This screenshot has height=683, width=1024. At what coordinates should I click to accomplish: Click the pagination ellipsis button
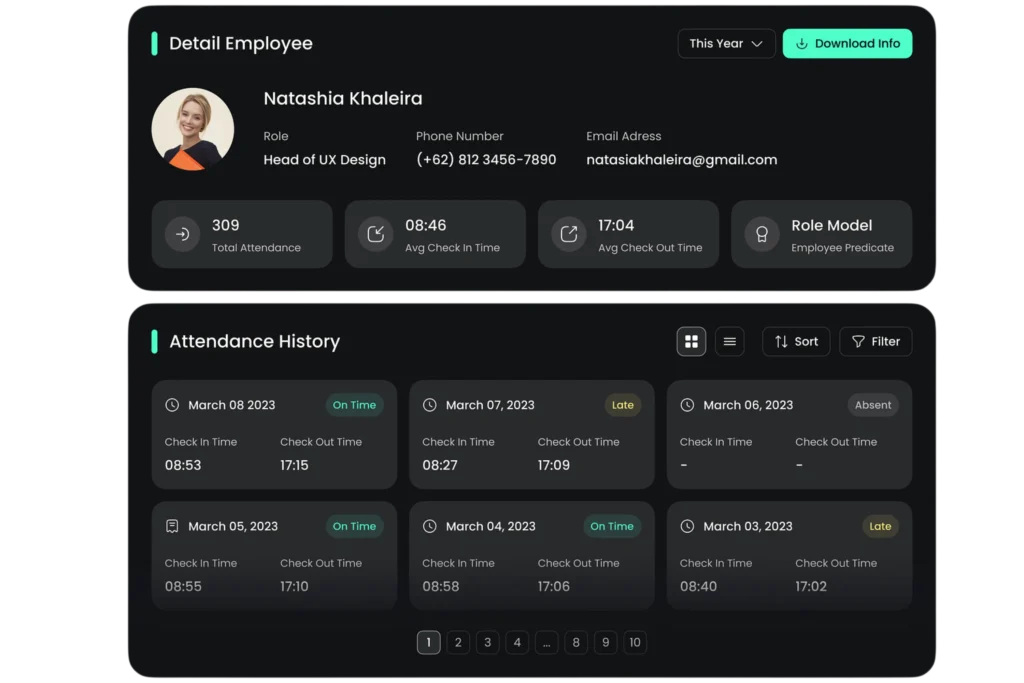coord(546,642)
